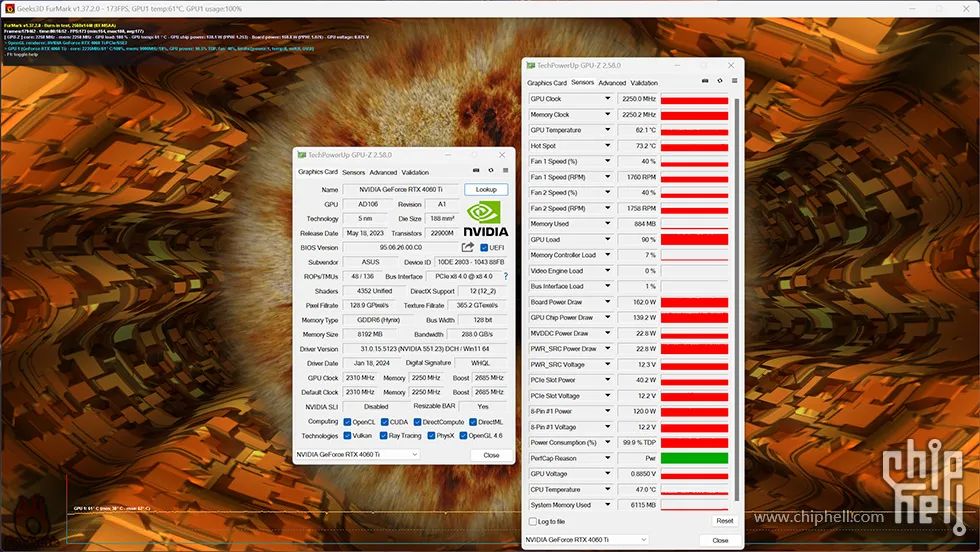The height and width of the screenshot is (552, 980).
Task: Click the BIOS Version field 95.06.26.00.C0
Action: click(401, 248)
